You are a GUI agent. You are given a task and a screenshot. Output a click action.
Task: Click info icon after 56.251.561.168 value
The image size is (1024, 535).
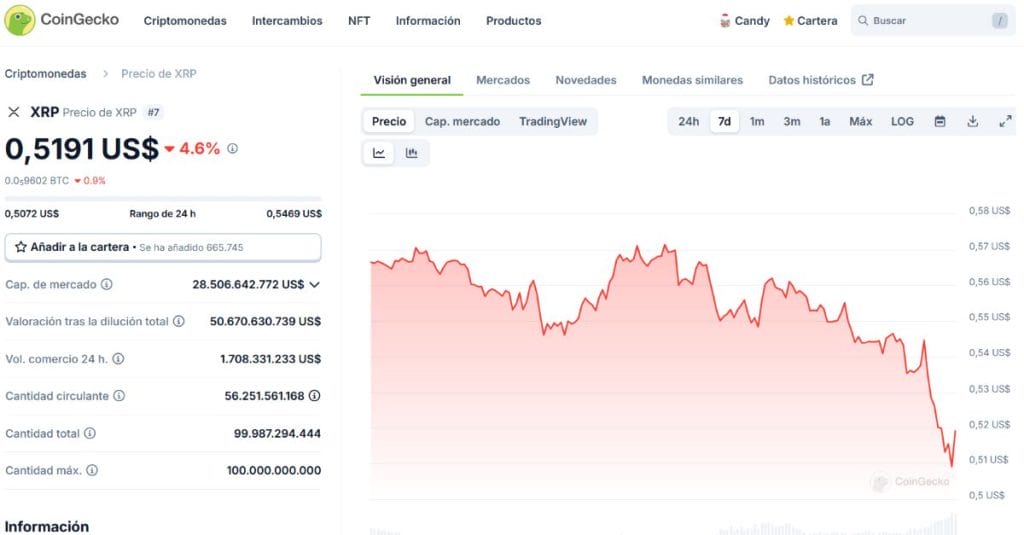[315, 396]
